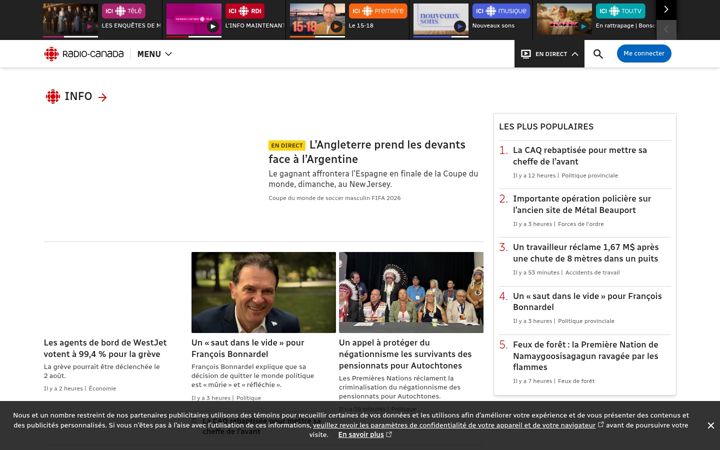This screenshot has height=450, width=720.
Task: Open the MENU dropdown
Action: tap(155, 54)
